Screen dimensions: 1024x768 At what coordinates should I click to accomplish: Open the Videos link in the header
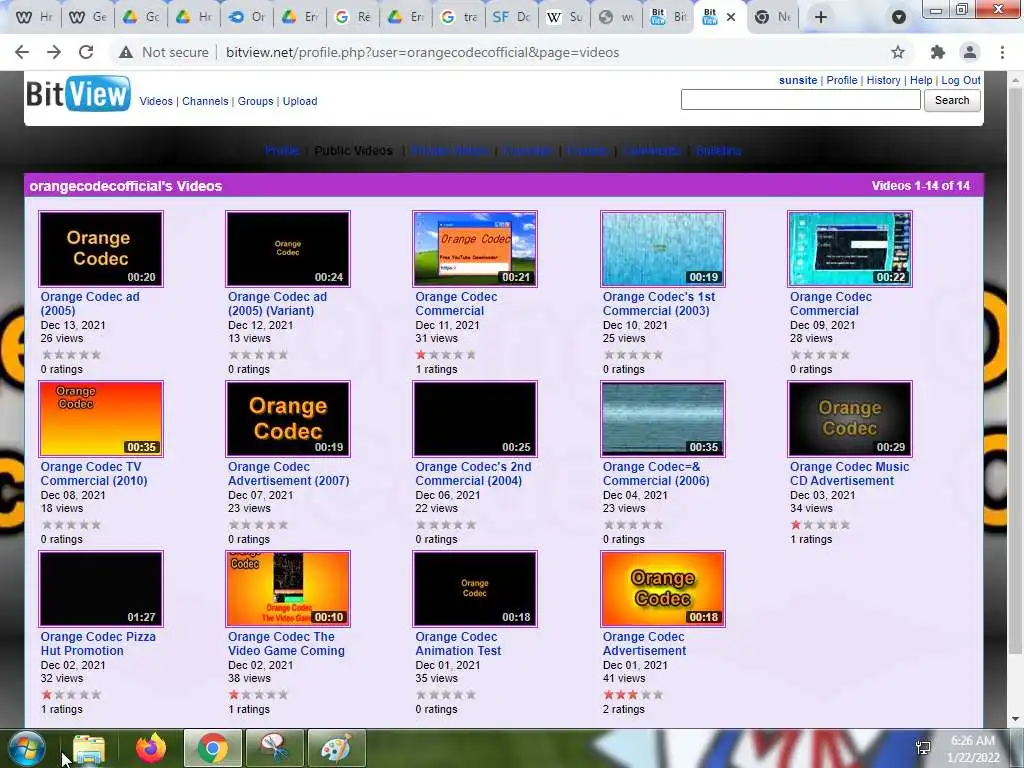(x=156, y=101)
